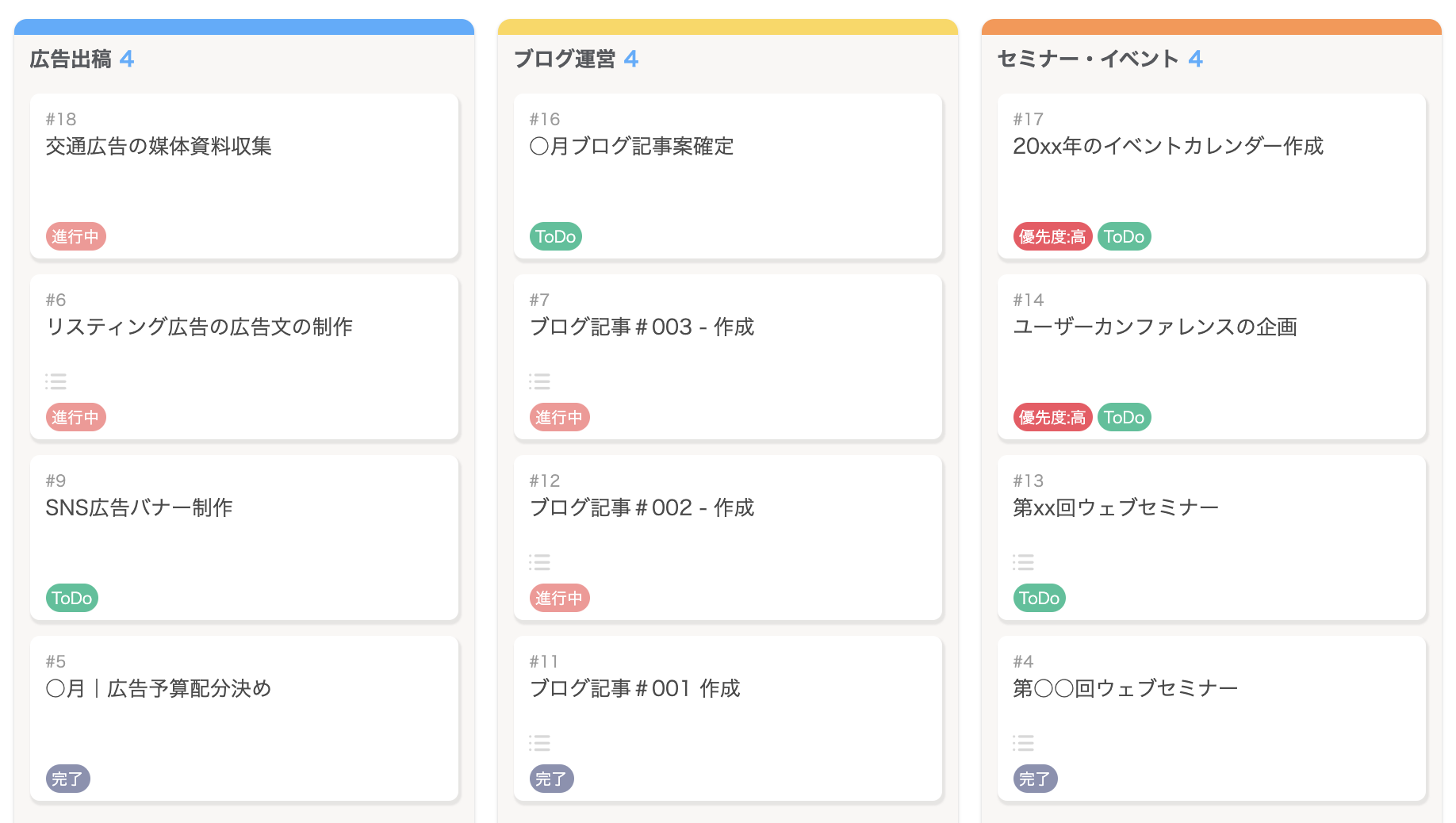The height and width of the screenshot is (823, 1456).
Task: Click ToDo tag on card #16
Action: tap(556, 236)
